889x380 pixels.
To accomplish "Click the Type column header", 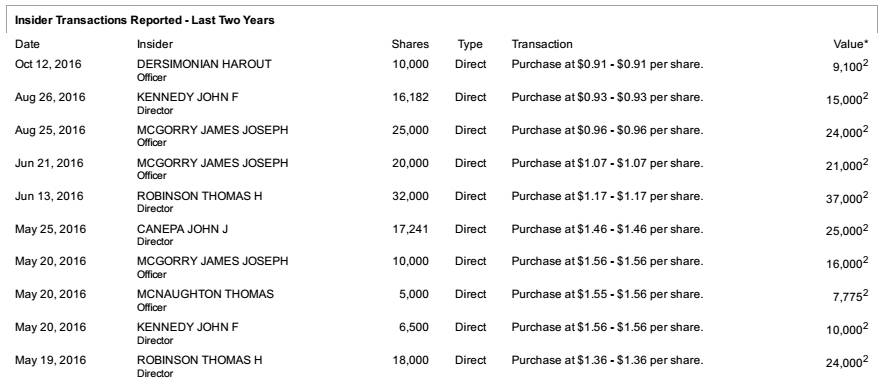I will tap(470, 44).
